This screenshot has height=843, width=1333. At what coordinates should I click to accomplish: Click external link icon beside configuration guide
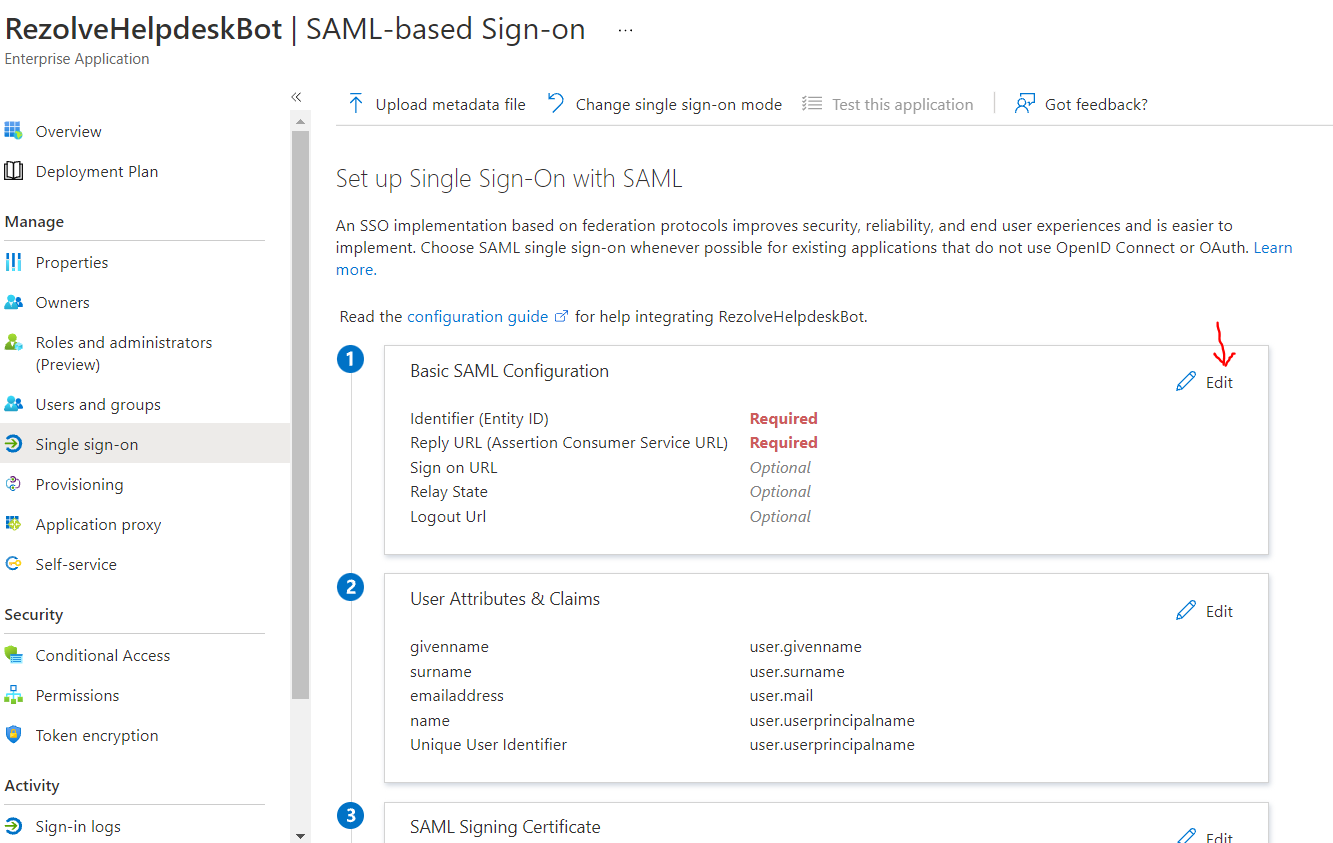pos(561,317)
